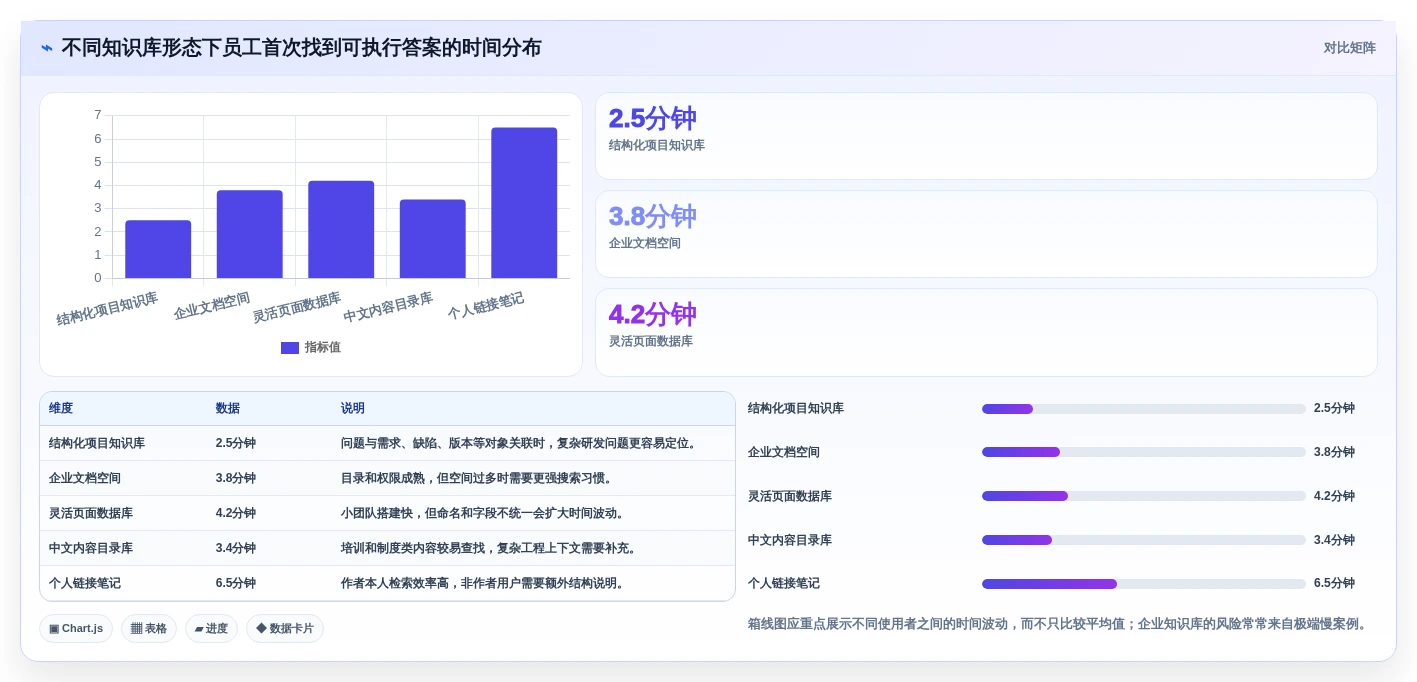The height and width of the screenshot is (682, 1417).
Task: Select the 中文内容目录库 table row cell
Action: [x=91, y=548]
